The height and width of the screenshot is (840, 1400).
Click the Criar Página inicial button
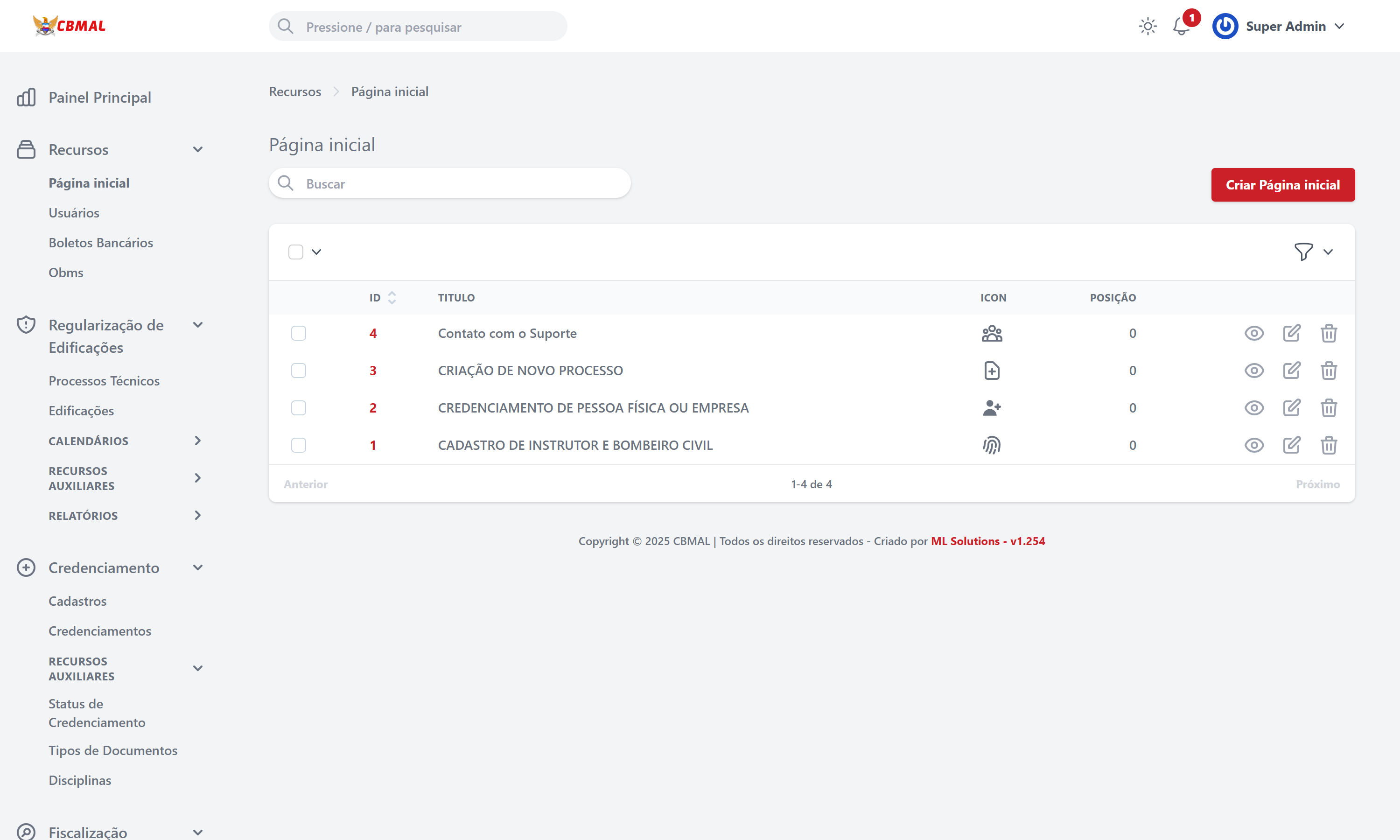1282,185
